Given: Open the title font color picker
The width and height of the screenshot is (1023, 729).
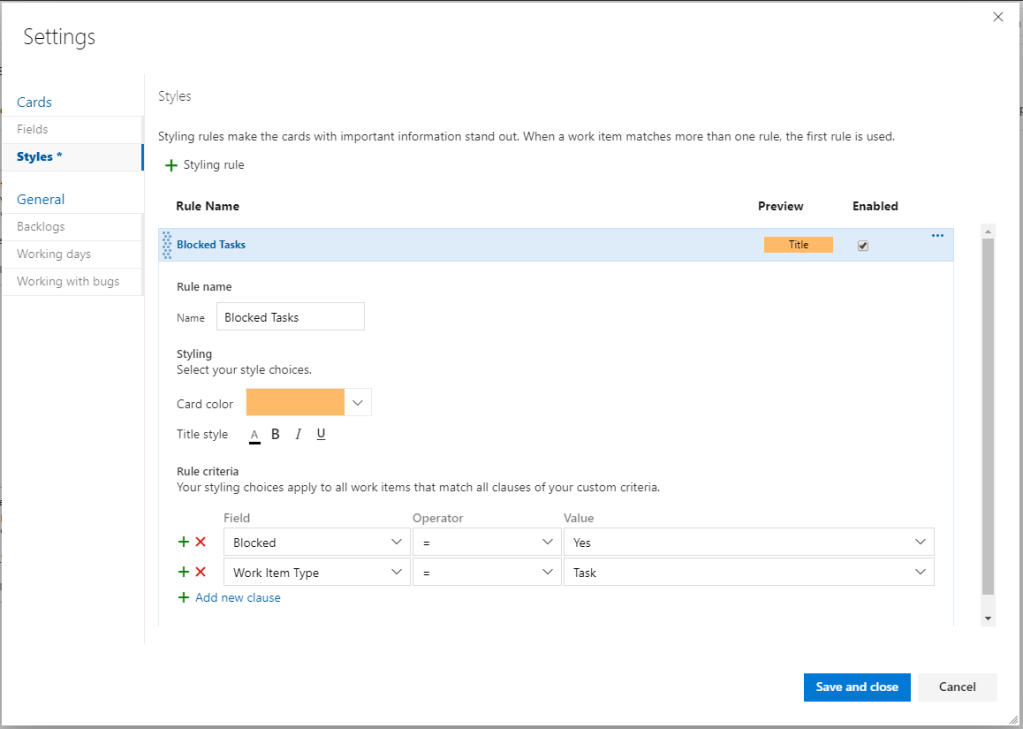Looking at the screenshot, I should pyautogui.click(x=254, y=435).
